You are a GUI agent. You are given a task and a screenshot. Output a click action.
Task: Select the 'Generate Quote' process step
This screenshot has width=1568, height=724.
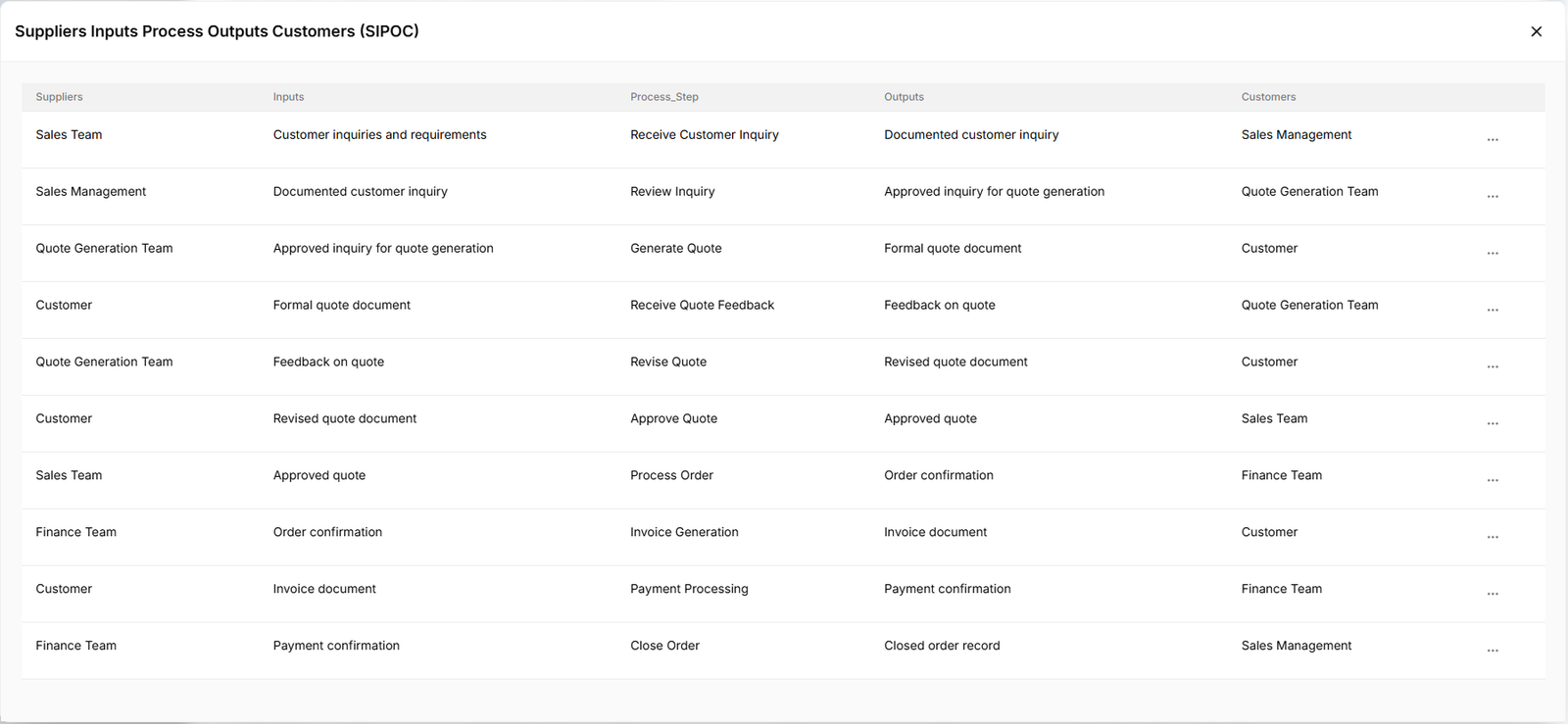(676, 249)
